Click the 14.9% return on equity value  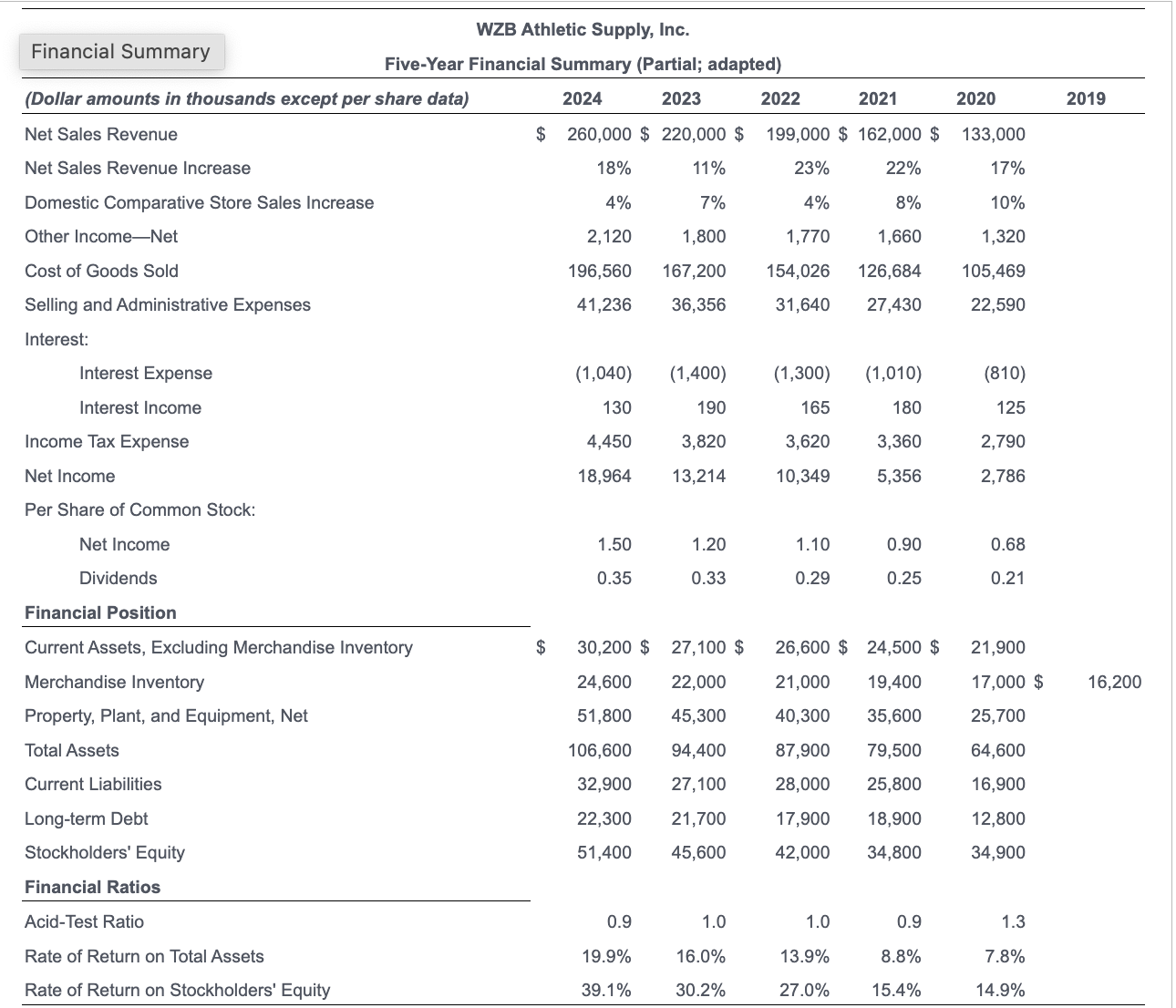click(1000, 990)
